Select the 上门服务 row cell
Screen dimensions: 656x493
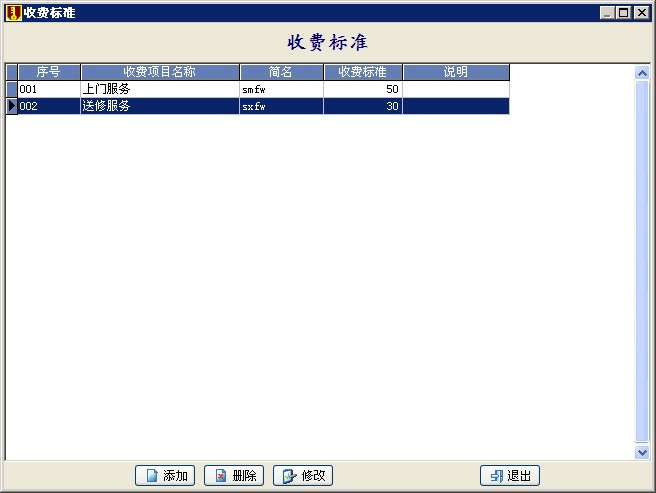click(x=159, y=89)
